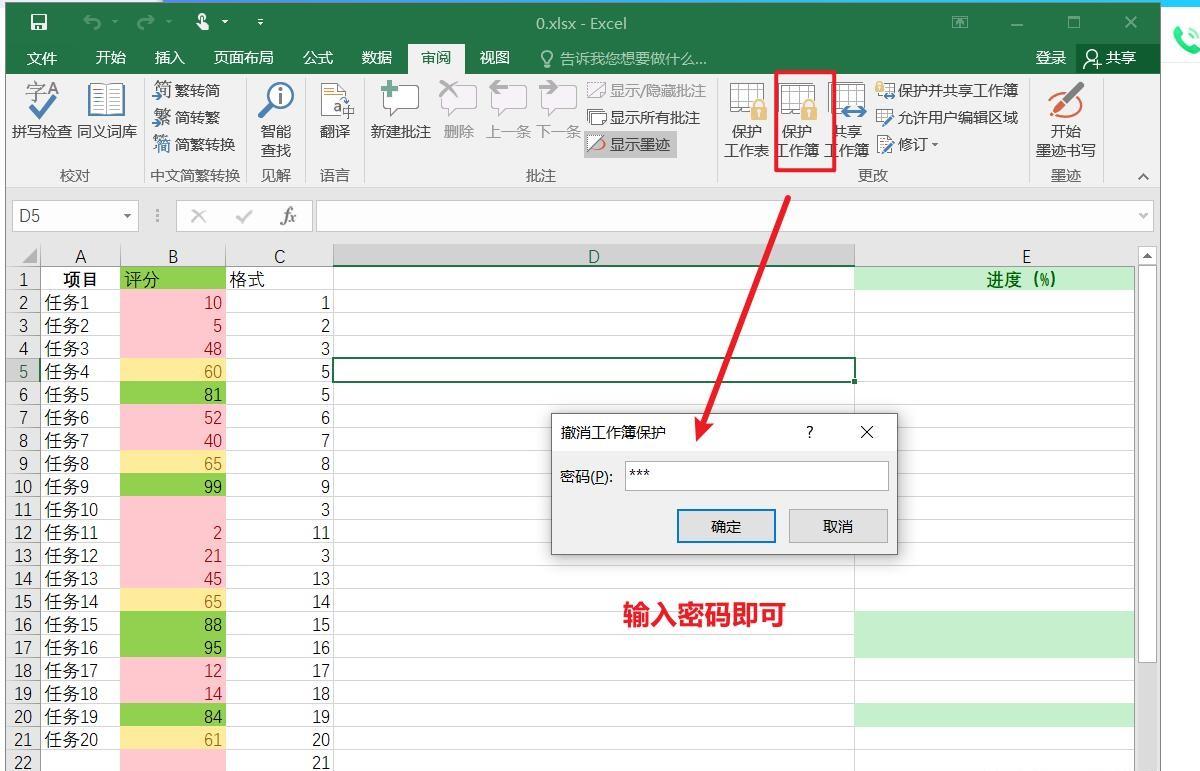Image resolution: width=1200 pixels, height=771 pixels.
Task: Toggle Show All Comments (显示所有批注)
Action: click(x=644, y=118)
